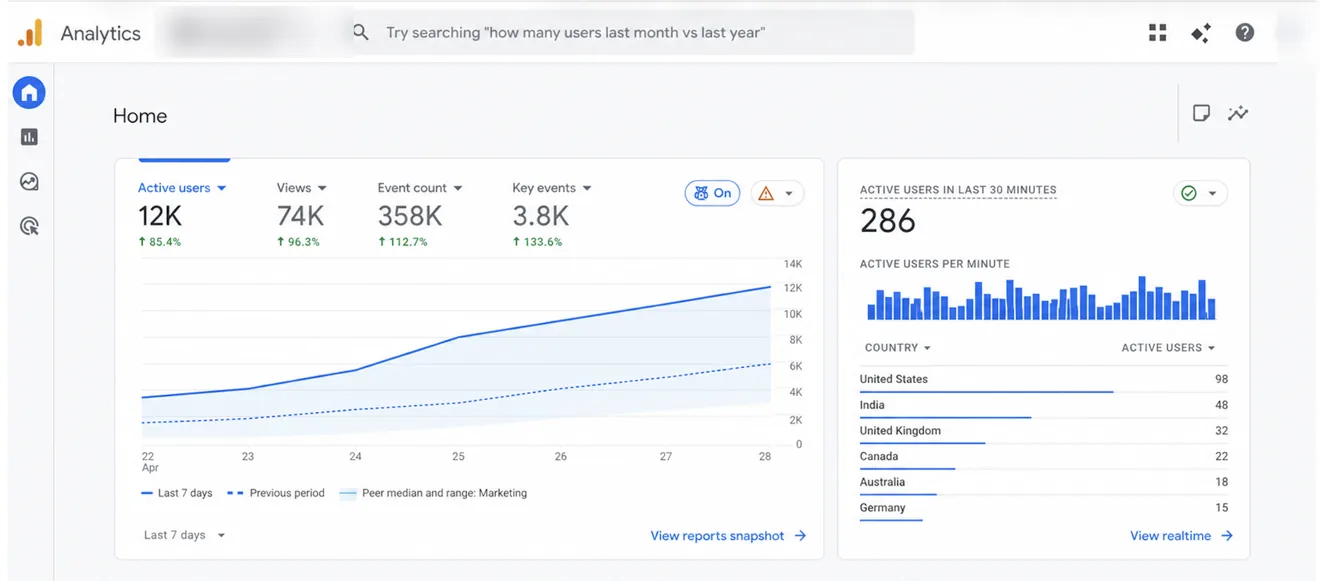Click the Google Analytics logo

coord(30,33)
